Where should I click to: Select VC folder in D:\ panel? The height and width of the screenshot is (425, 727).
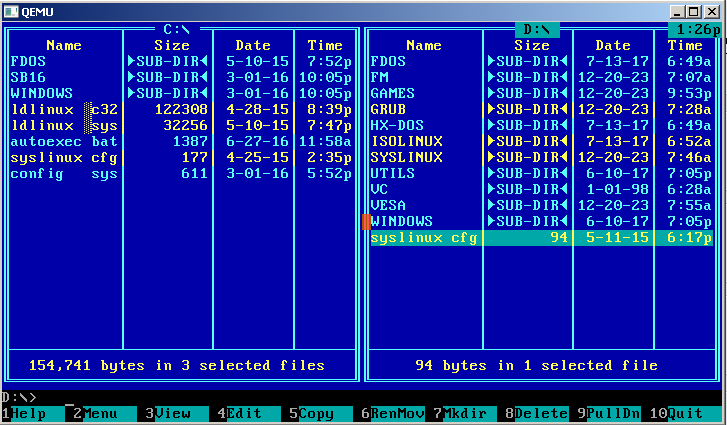coord(379,190)
